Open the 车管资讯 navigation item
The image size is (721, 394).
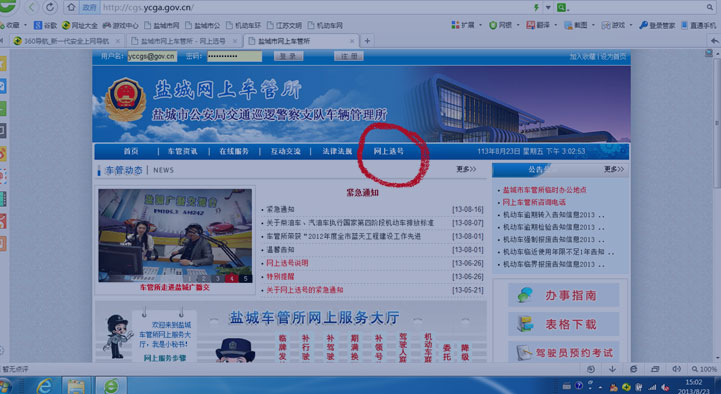(183, 151)
